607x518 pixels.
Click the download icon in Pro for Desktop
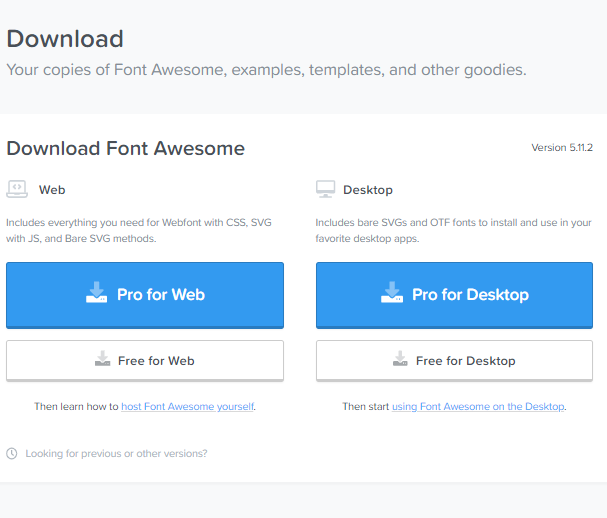[x=392, y=293]
